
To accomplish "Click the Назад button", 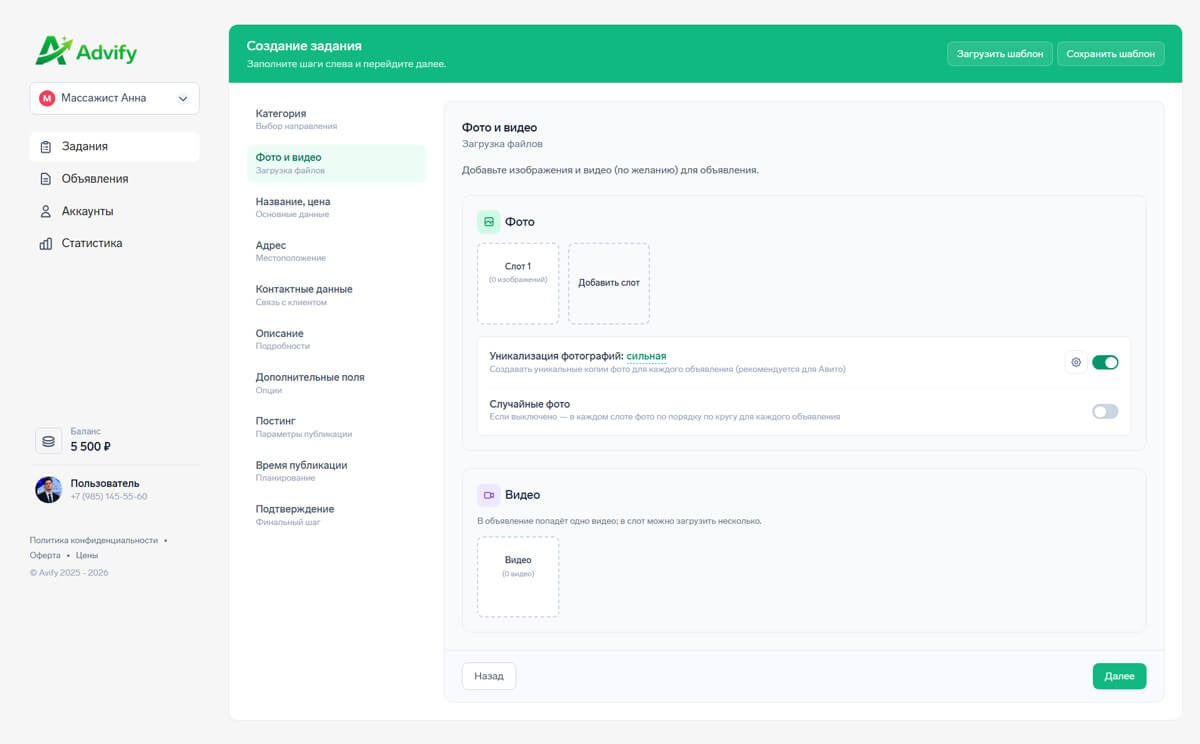I will pyautogui.click(x=489, y=676).
